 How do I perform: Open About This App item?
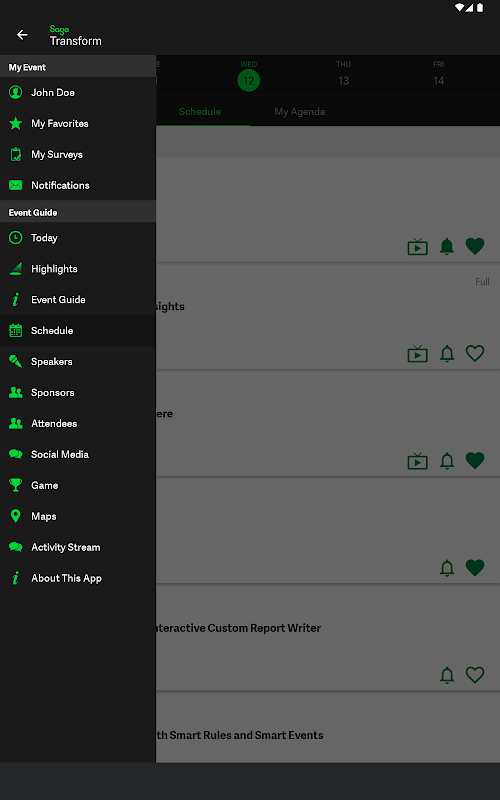[x=78, y=578]
